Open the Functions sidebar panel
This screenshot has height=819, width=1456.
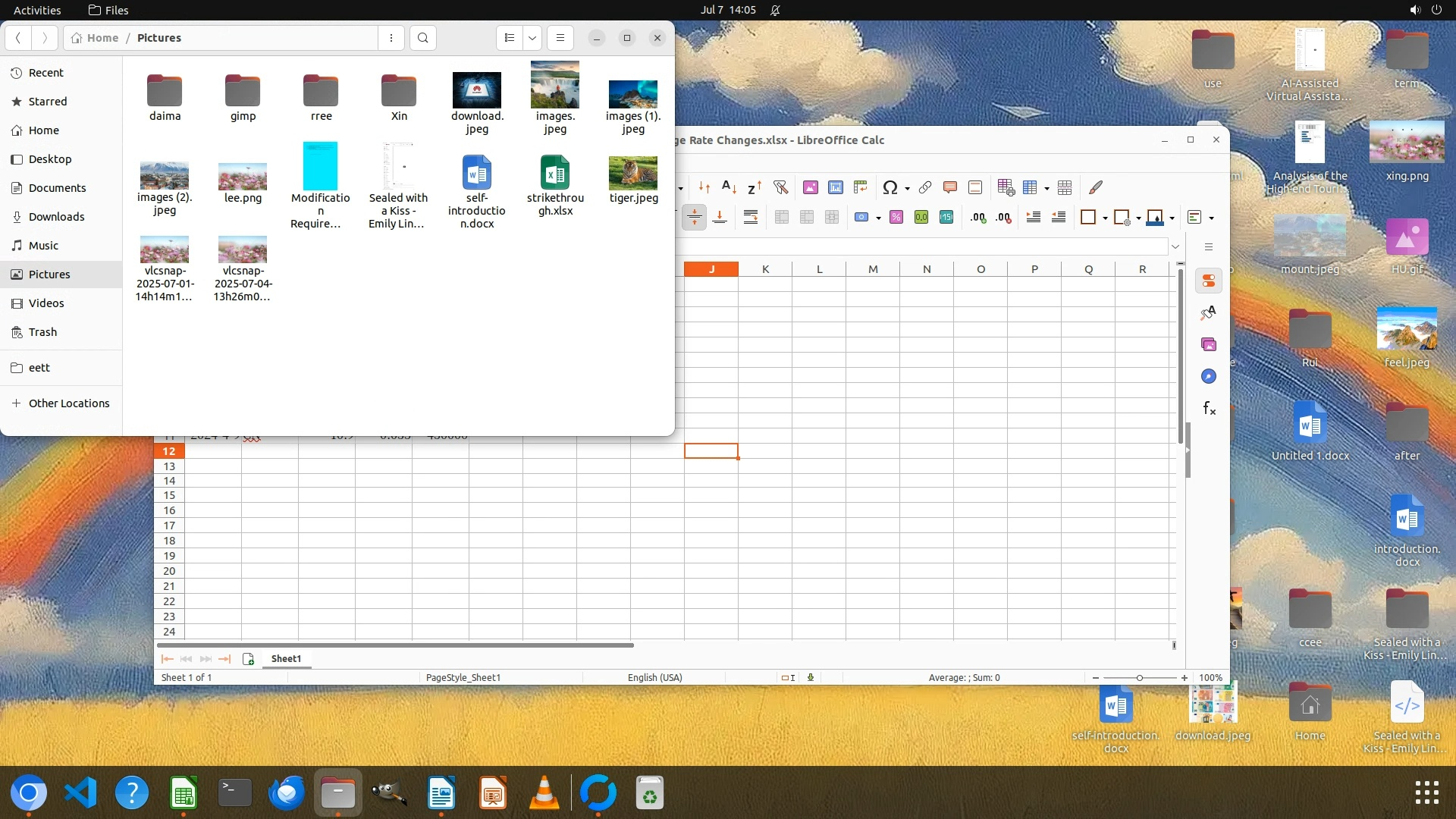point(1209,409)
